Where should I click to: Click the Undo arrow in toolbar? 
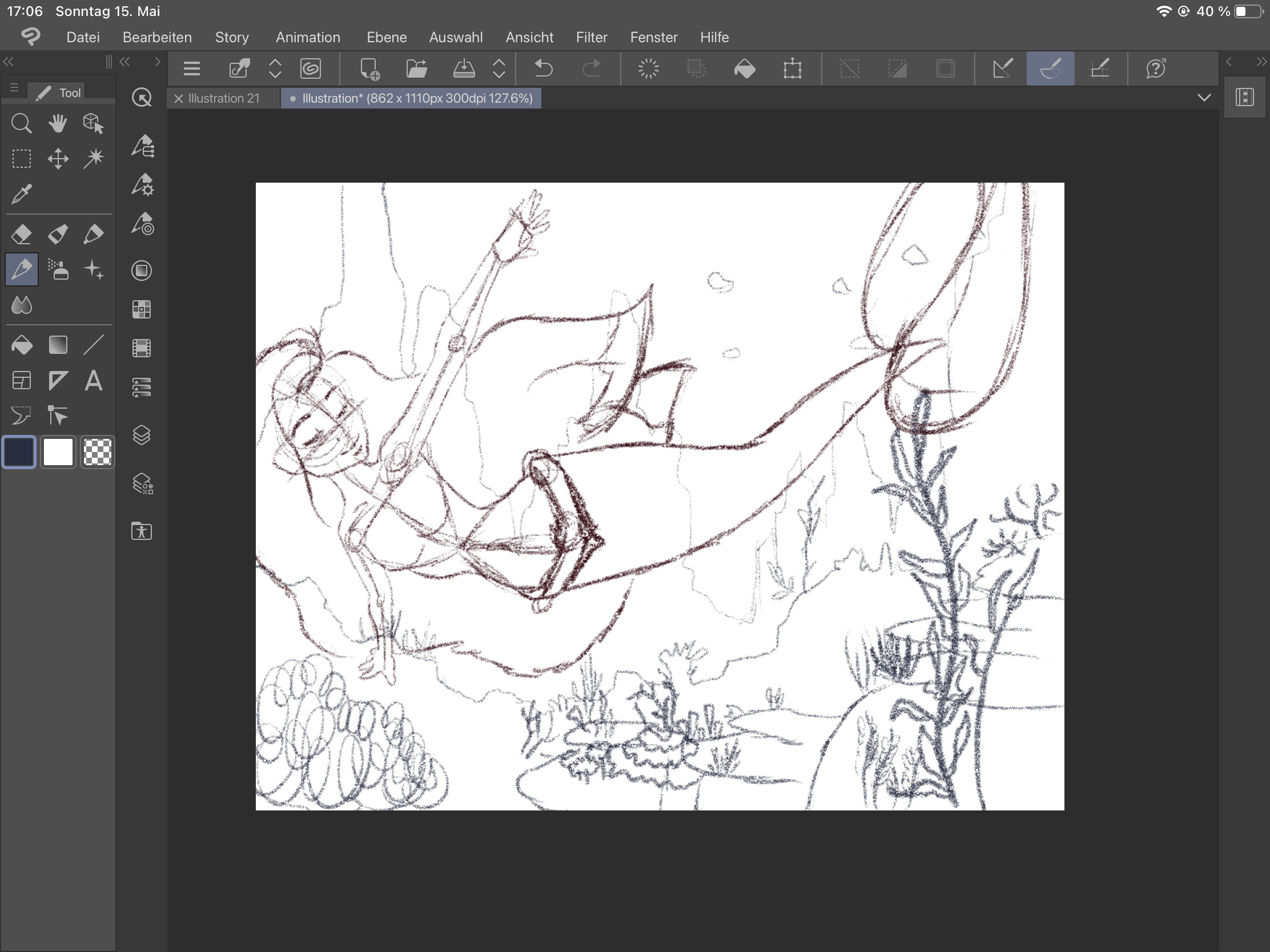point(542,69)
